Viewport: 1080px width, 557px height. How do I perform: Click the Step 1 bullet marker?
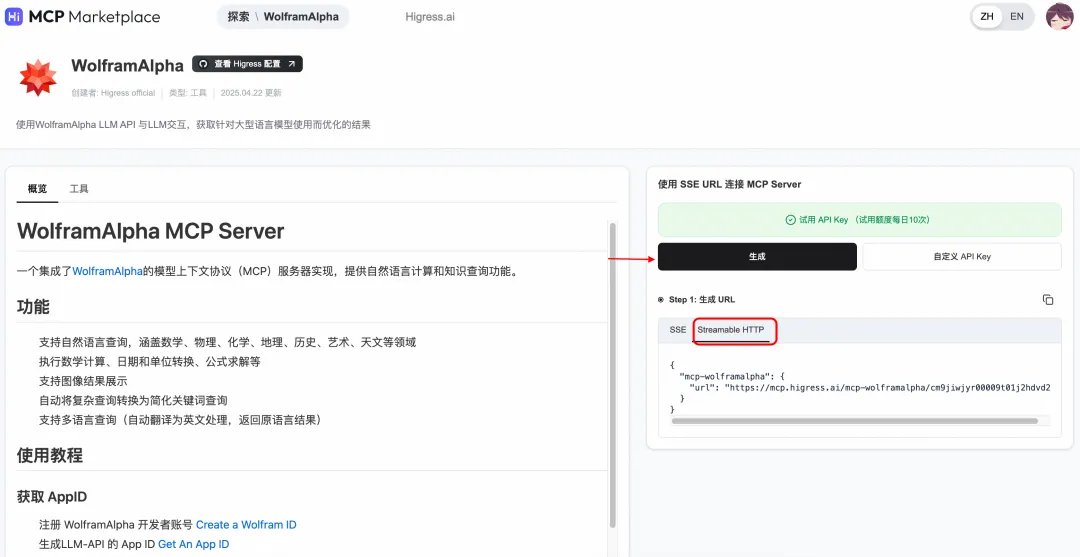[x=661, y=300]
